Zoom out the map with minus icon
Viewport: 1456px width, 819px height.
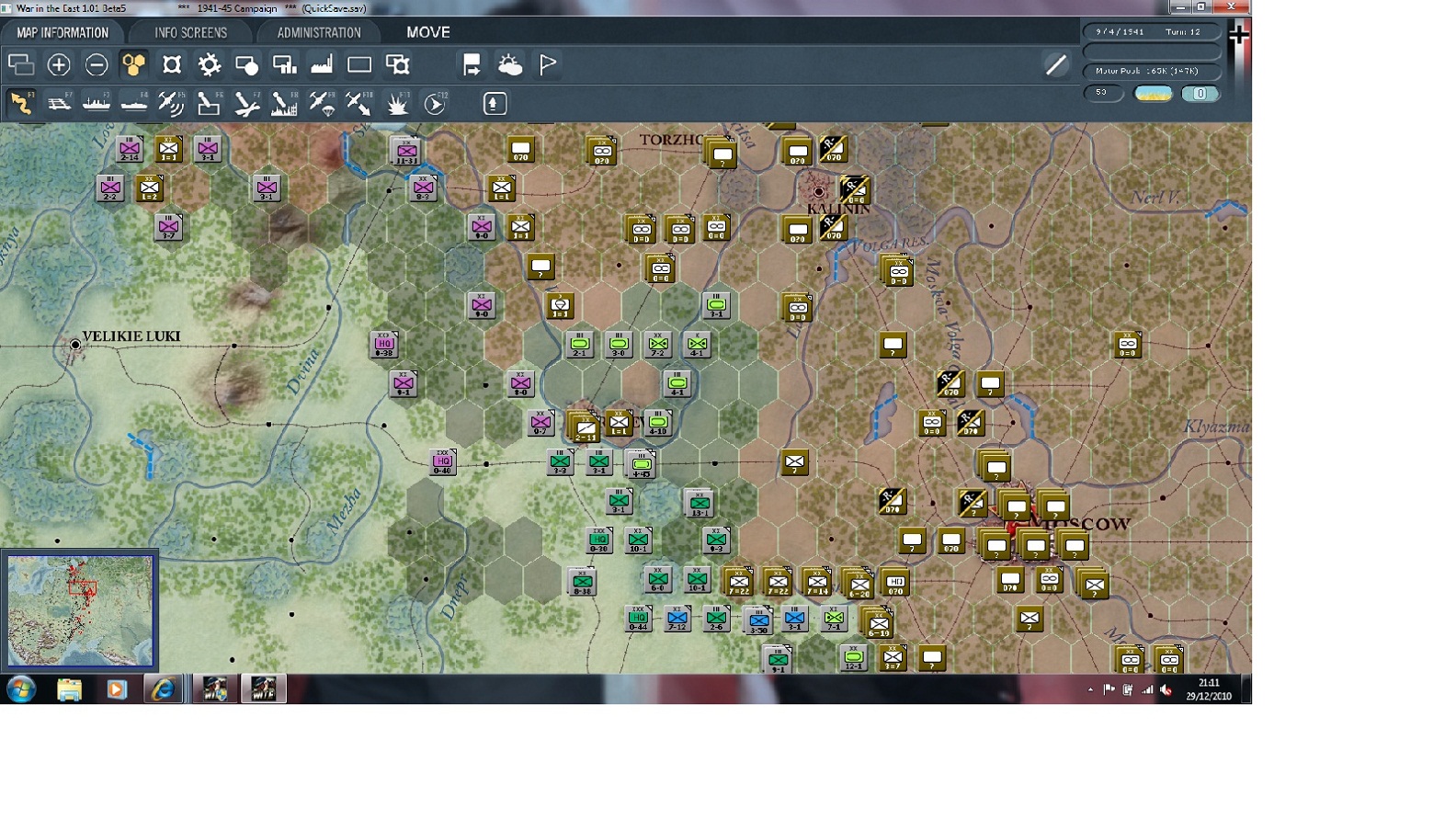tap(97, 64)
